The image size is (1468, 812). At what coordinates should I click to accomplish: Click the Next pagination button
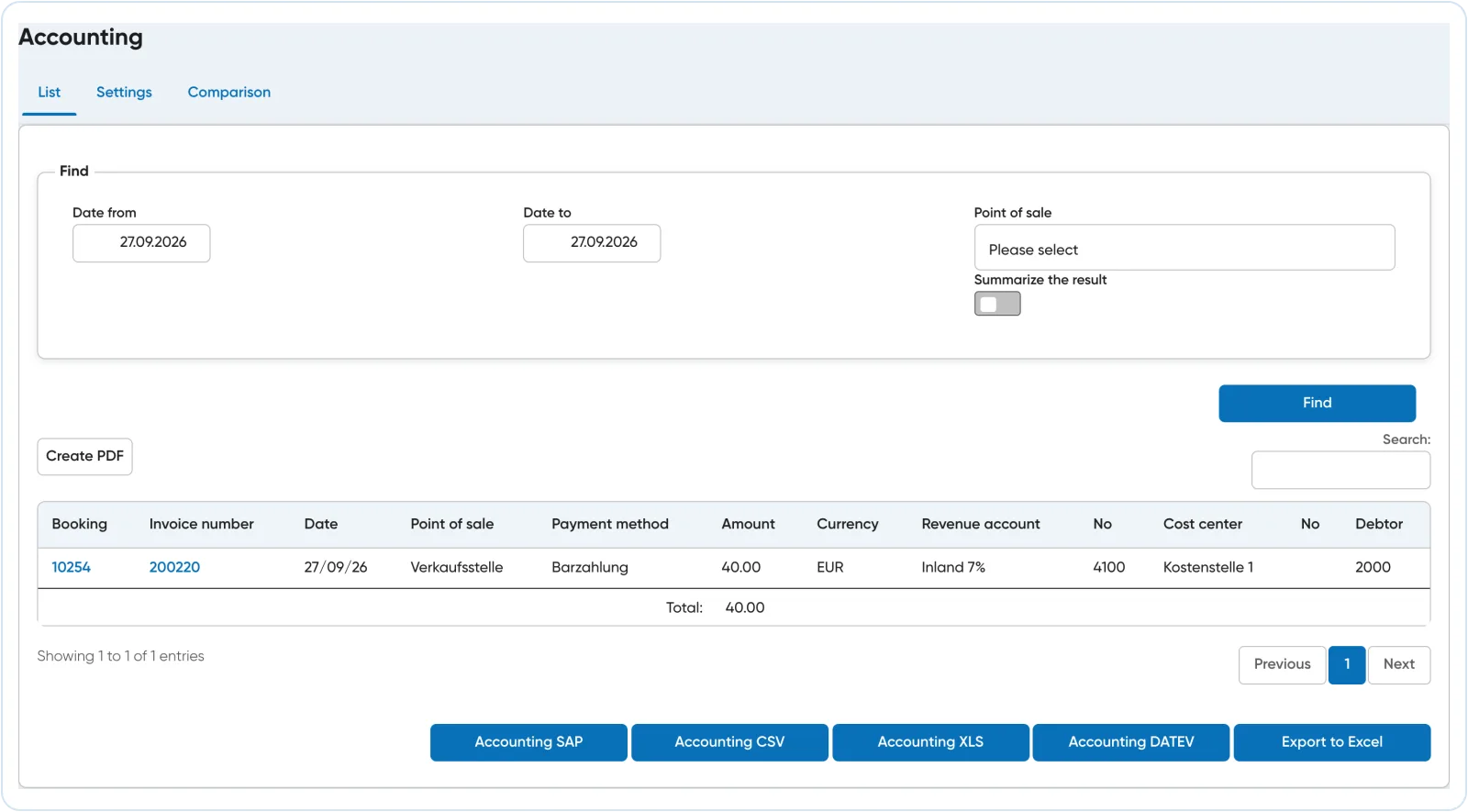click(x=1399, y=665)
